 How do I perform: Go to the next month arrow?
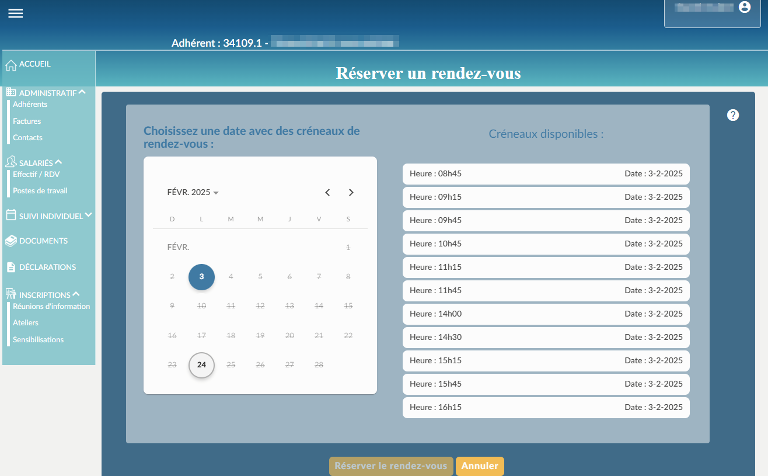[x=351, y=192]
